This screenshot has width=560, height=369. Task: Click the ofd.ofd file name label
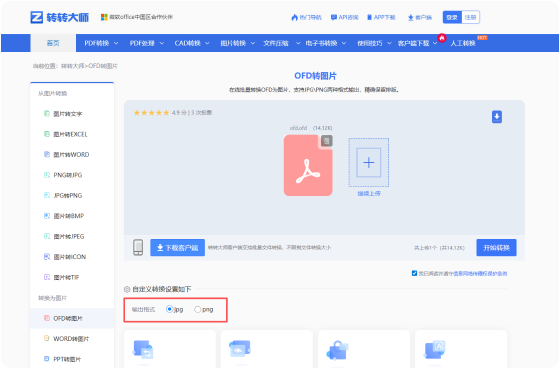point(299,128)
